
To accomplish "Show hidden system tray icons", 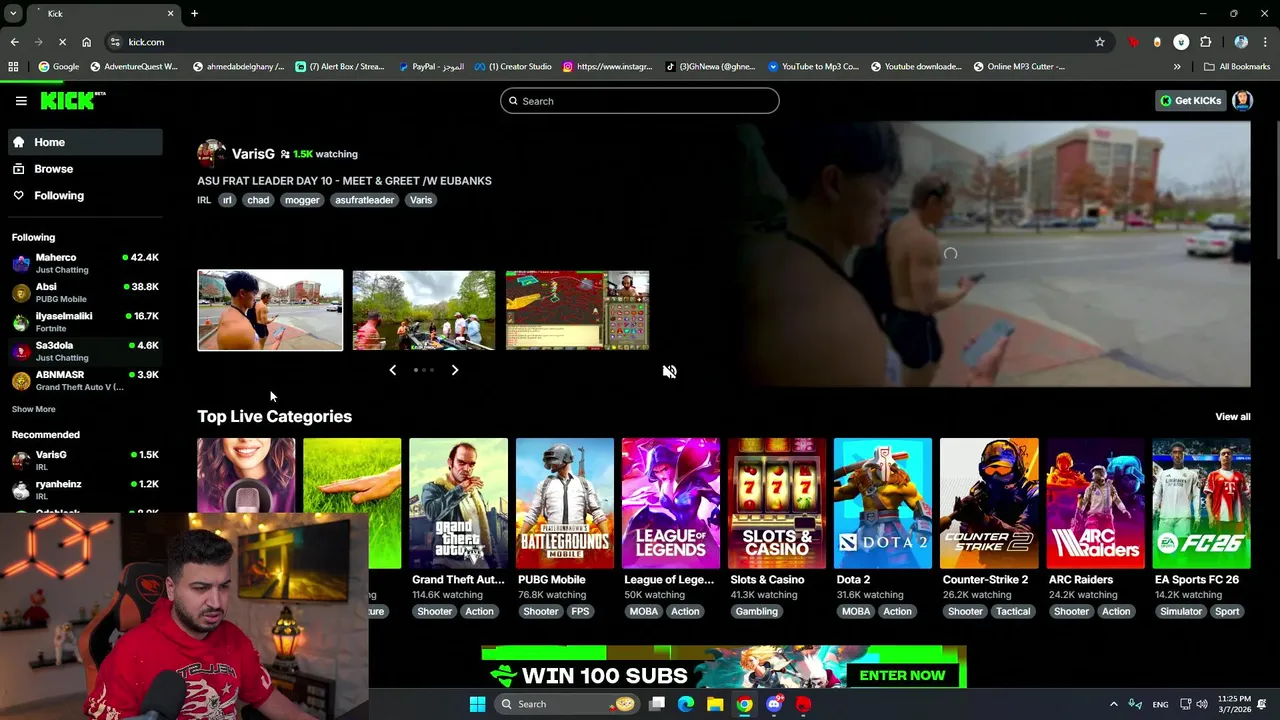I will (x=1113, y=704).
